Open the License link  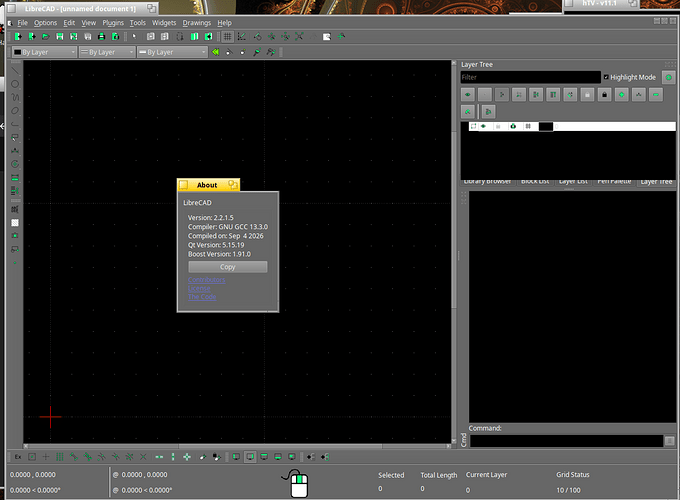[x=199, y=288]
